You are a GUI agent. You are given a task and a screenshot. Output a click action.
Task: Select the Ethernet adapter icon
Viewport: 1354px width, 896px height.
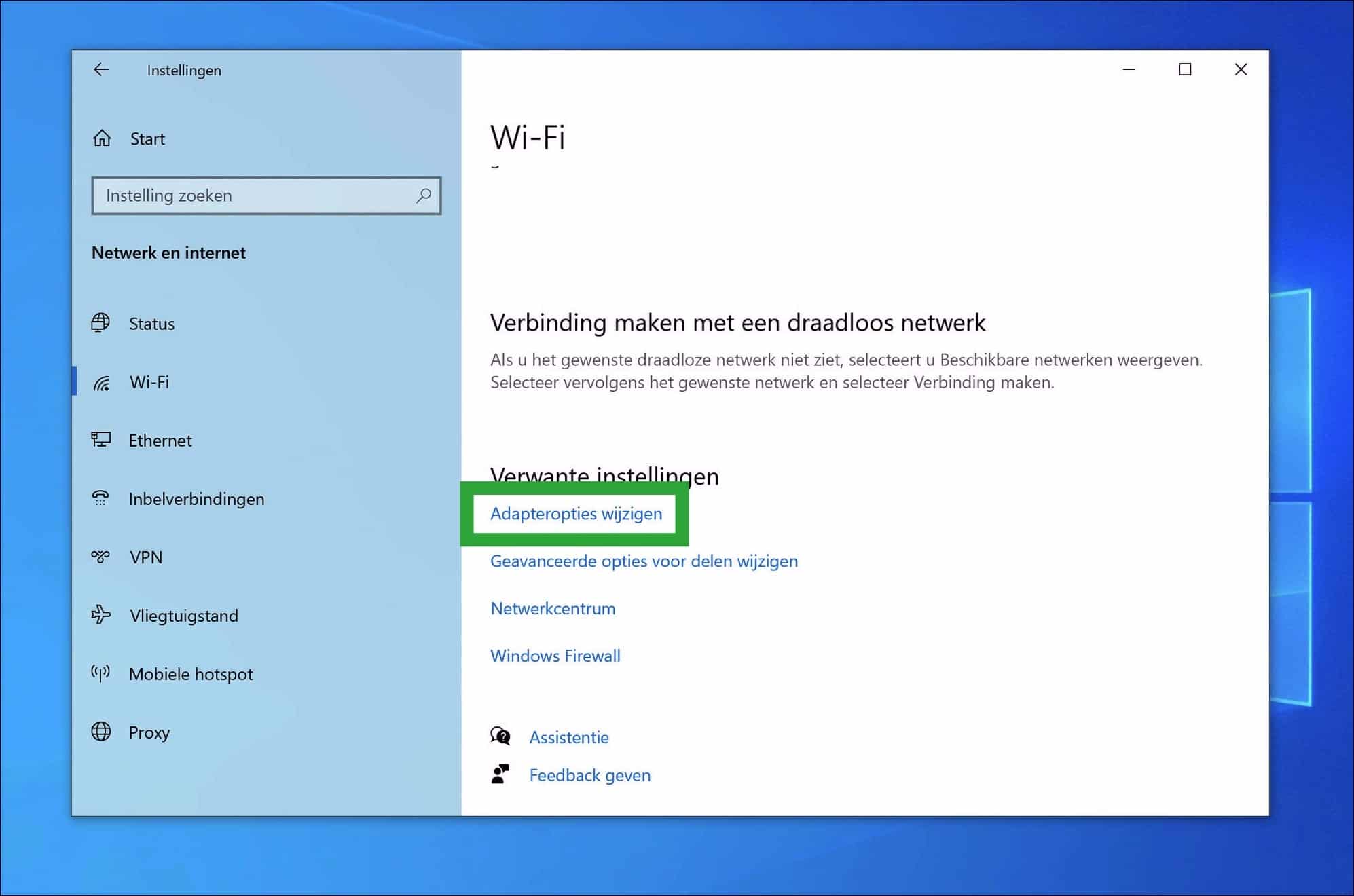point(102,440)
